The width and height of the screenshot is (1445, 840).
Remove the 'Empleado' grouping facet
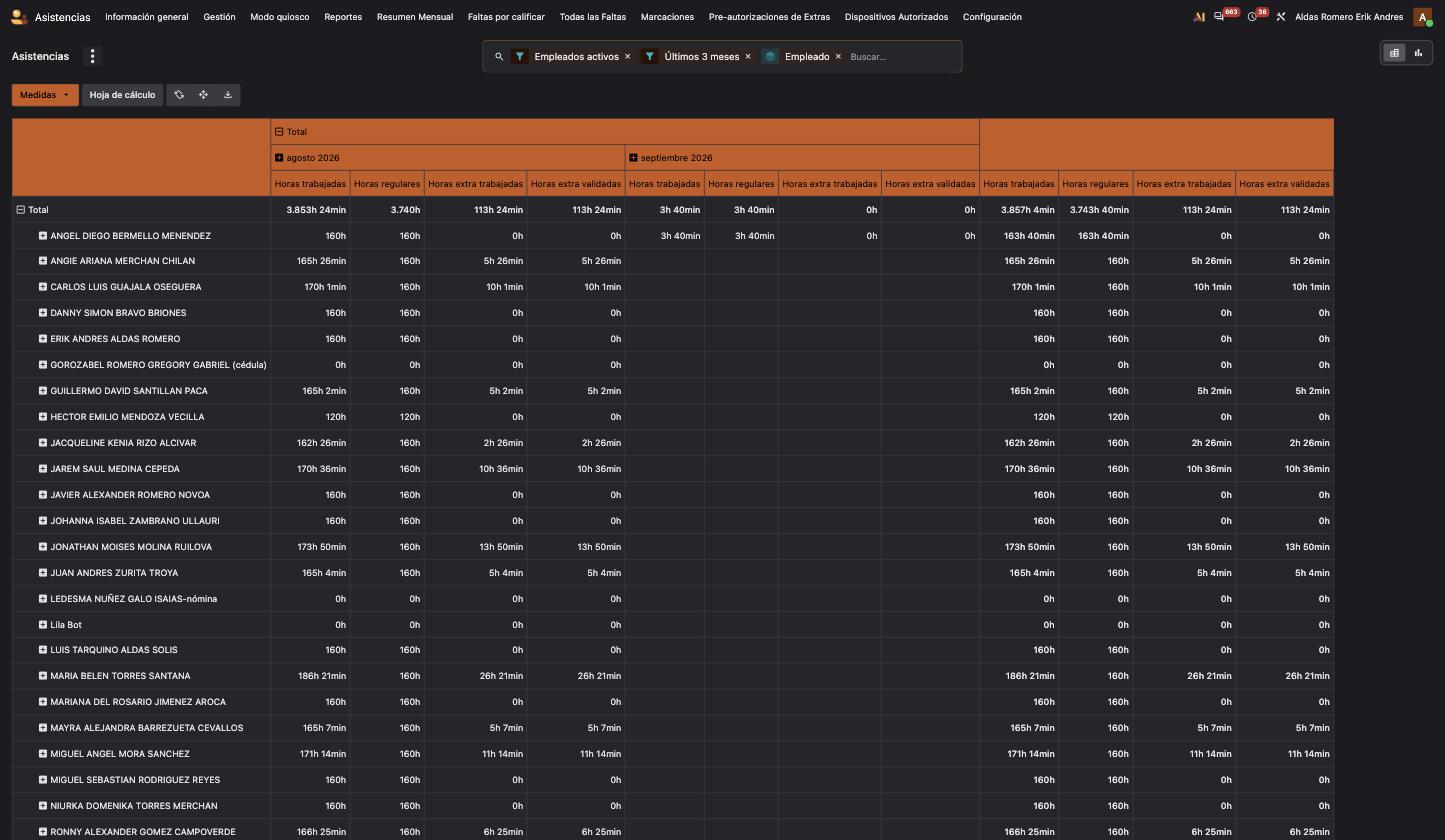838,57
